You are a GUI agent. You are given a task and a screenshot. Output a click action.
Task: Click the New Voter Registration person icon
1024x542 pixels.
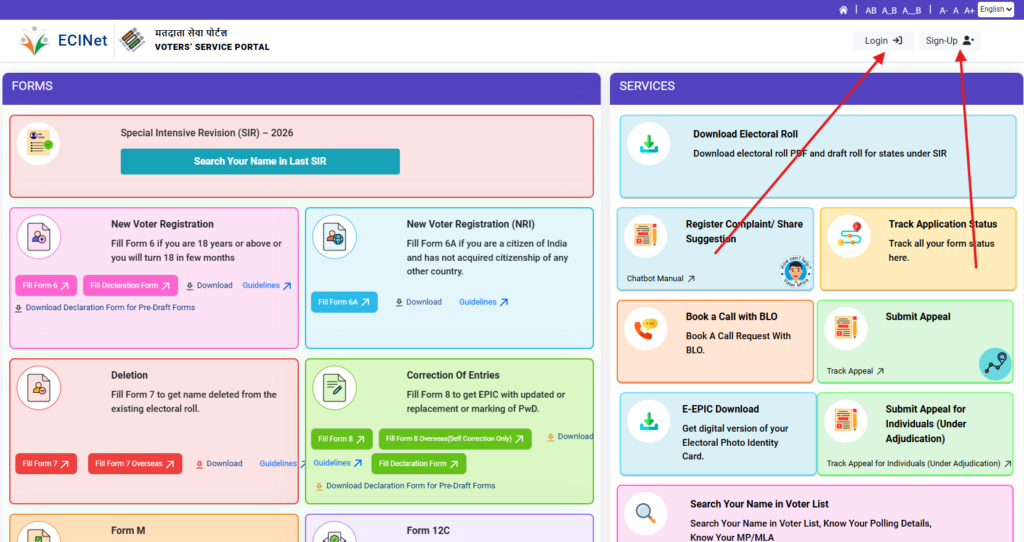(x=39, y=236)
